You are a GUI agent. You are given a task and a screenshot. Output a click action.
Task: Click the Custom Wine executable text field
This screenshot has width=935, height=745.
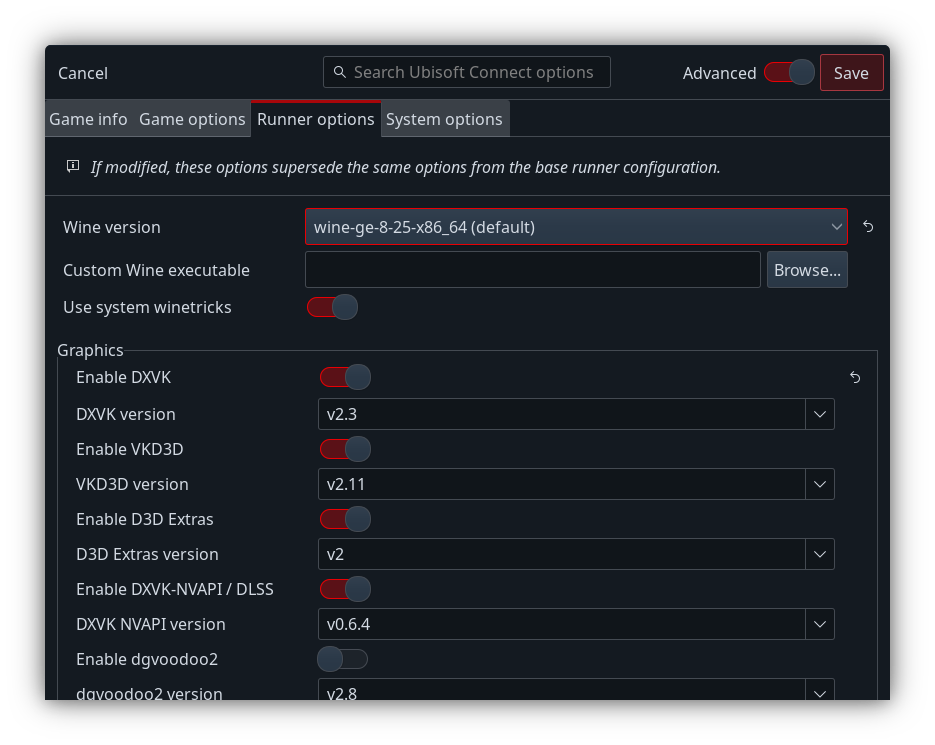(533, 270)
